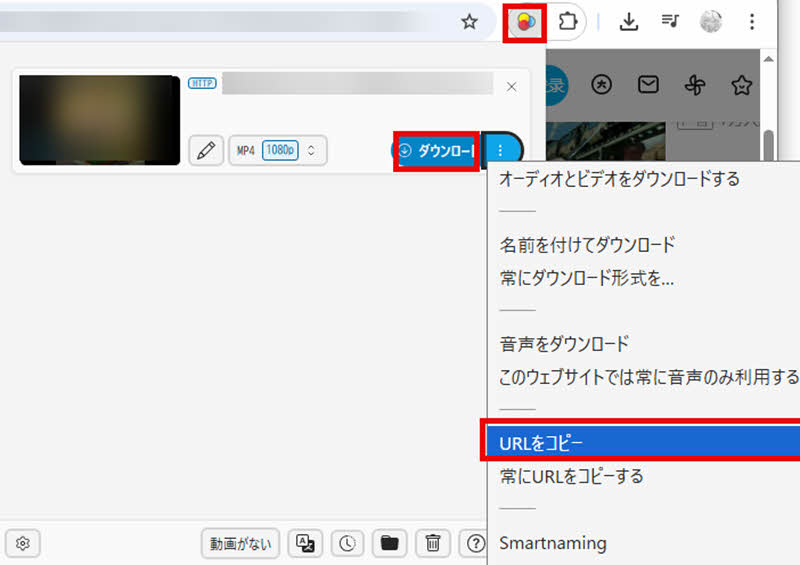The height and width of the screenshot is (565, 800).
Task: Open the settings gear in the bottom bar
Action: click(x=22, y=544)
